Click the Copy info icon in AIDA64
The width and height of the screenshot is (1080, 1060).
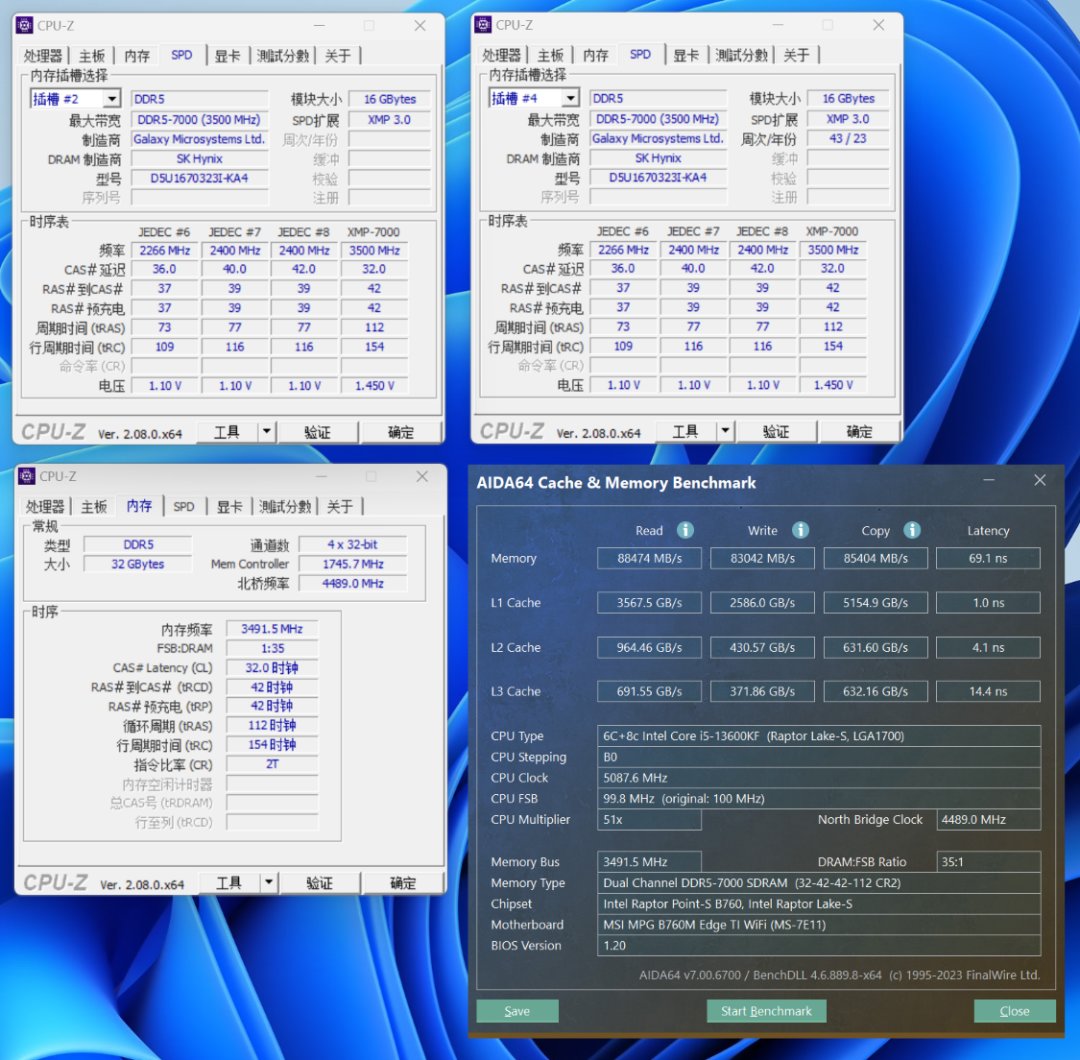(912, 530)
